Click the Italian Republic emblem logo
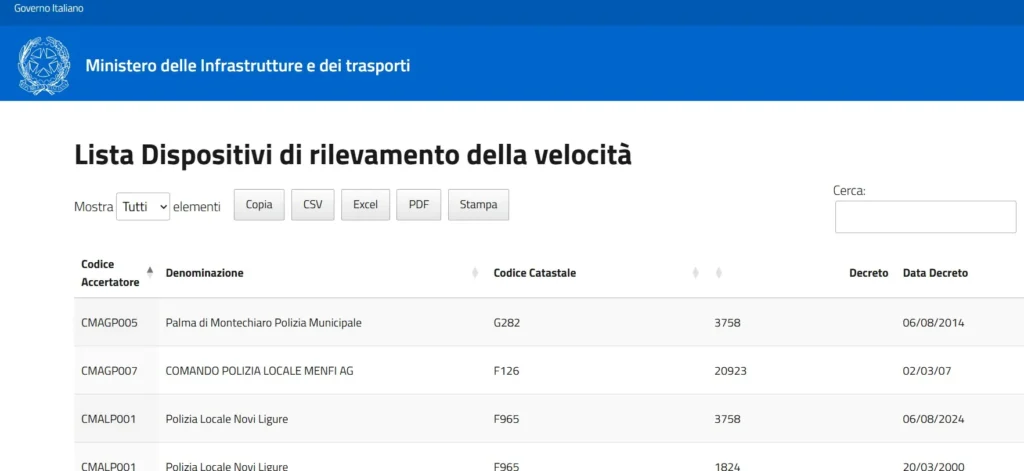This screenshot has height=471, width=1024. point(44,65)
